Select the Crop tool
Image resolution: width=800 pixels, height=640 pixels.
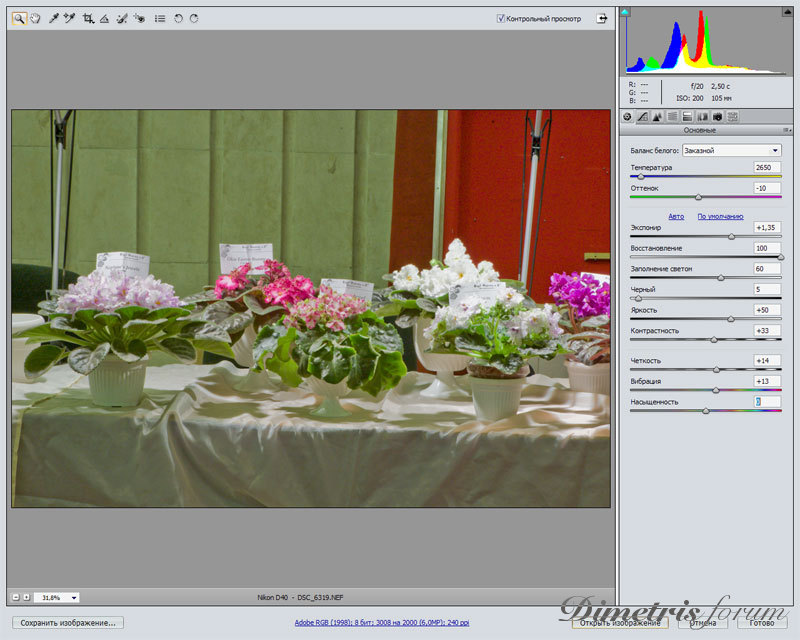click(88, 18)
